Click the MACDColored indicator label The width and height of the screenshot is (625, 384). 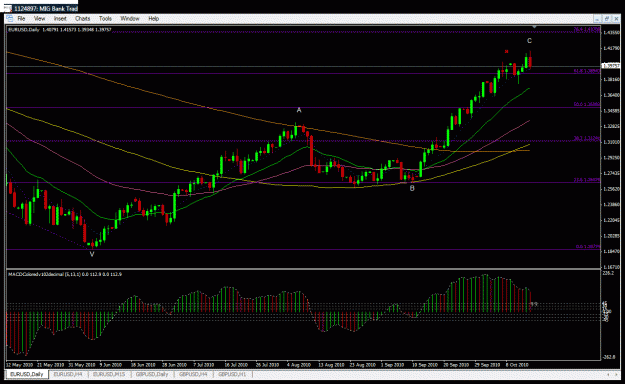point(65,274)
